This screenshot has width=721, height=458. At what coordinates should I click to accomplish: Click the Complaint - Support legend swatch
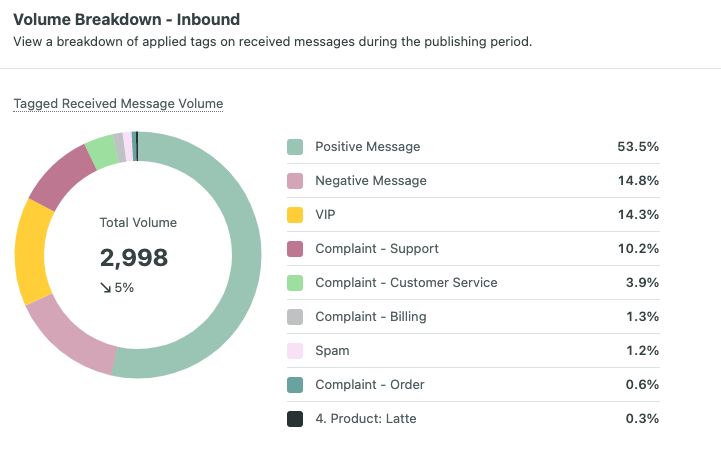tap(295, 249)
